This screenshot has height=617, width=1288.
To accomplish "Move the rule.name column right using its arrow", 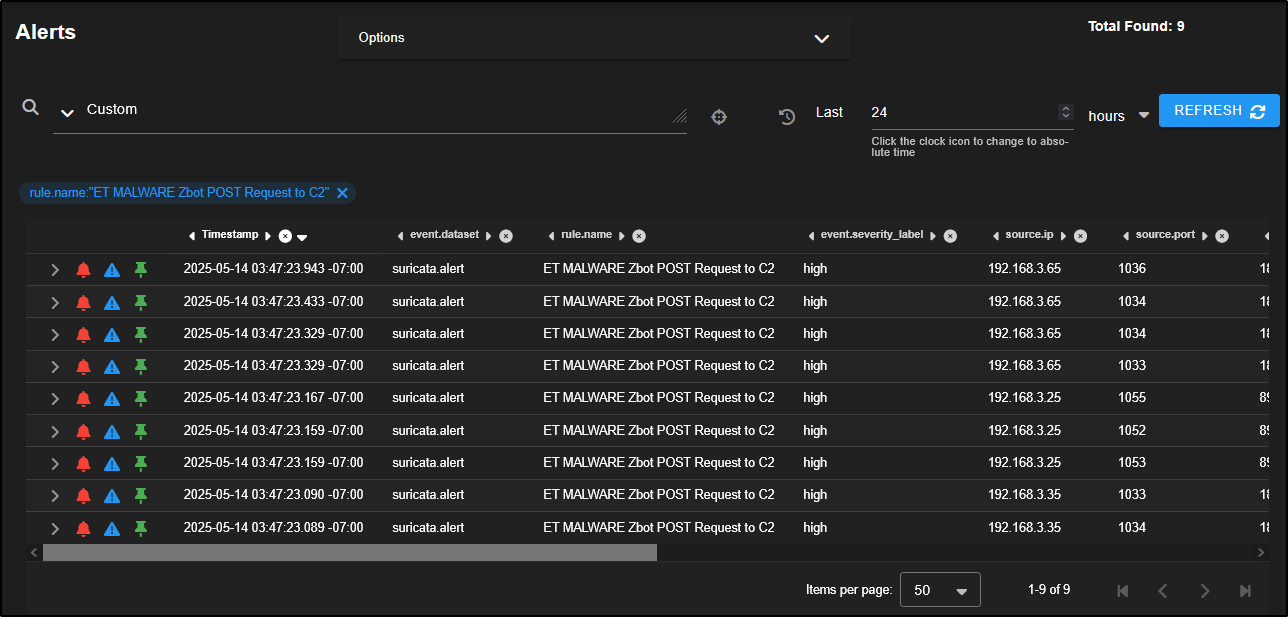I will pos(622,236).
